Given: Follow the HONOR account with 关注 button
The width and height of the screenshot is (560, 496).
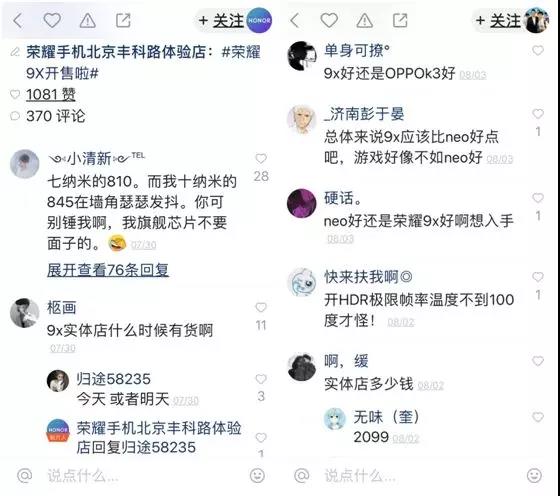Looking at the screenshot, I should [221, 21].
